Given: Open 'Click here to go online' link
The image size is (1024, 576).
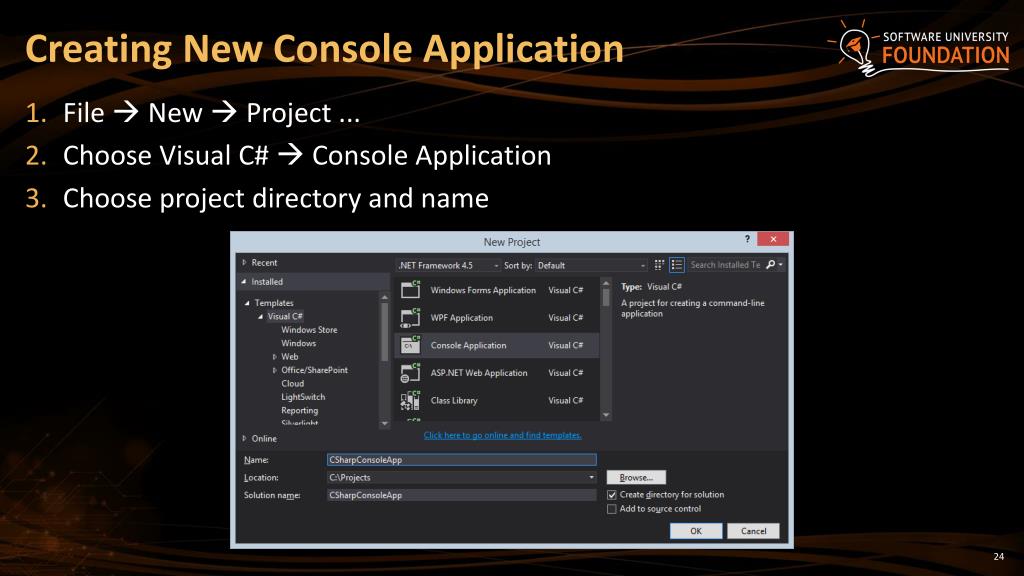Looking at the screenshot, I should (502, 435).
